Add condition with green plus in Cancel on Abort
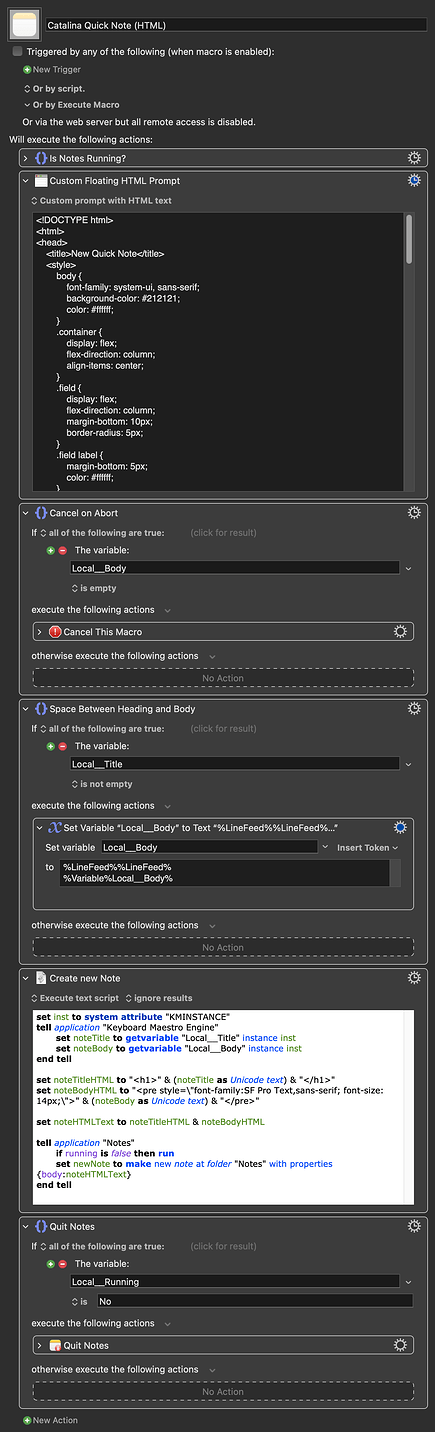 click(50, 550)
